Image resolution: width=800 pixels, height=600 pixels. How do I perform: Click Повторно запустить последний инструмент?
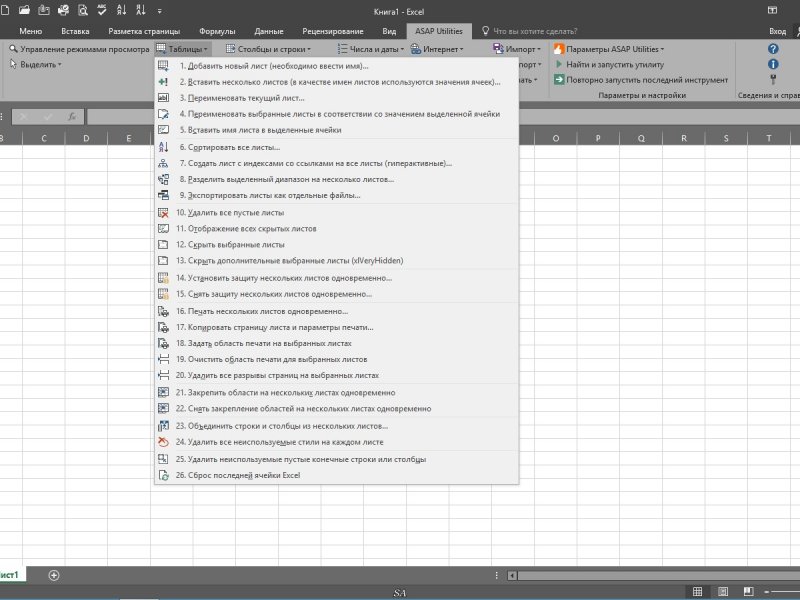click(x=641, y=80)
